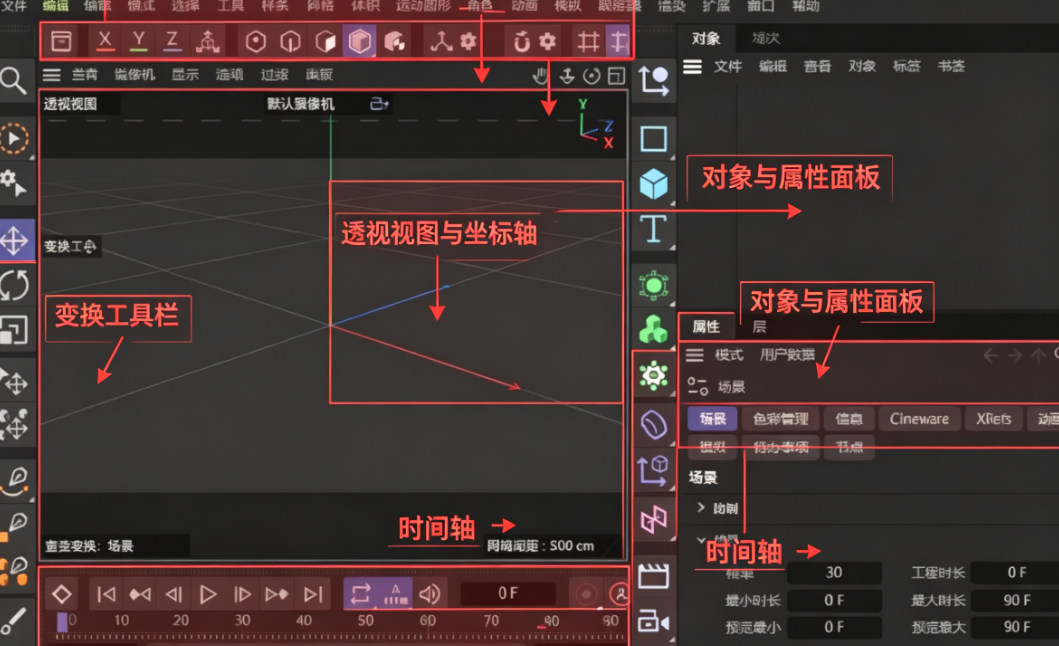
Task: Click the 工程时长 field
Action: (1016, 572)
